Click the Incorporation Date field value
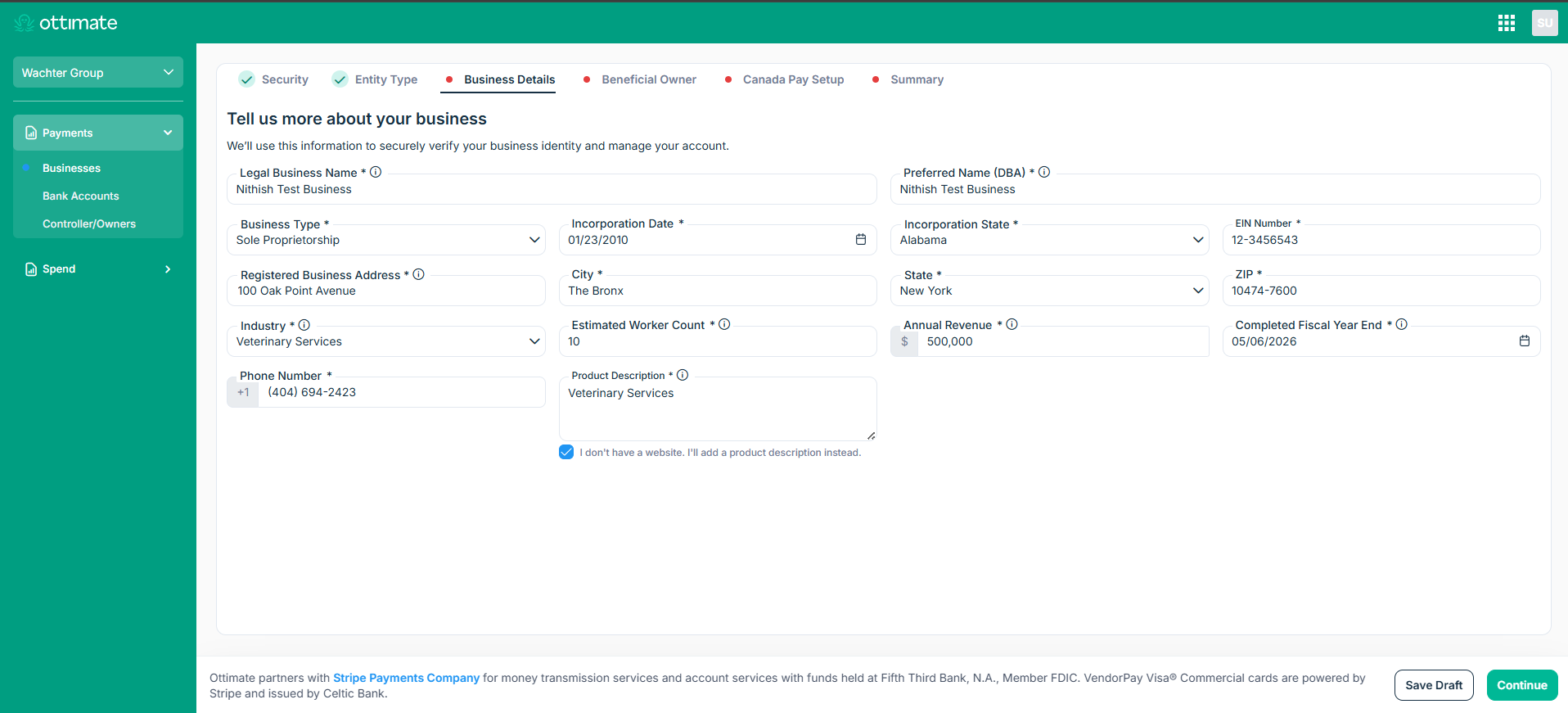The width and height of the screenshot is (1568, 713). point(598,240)
